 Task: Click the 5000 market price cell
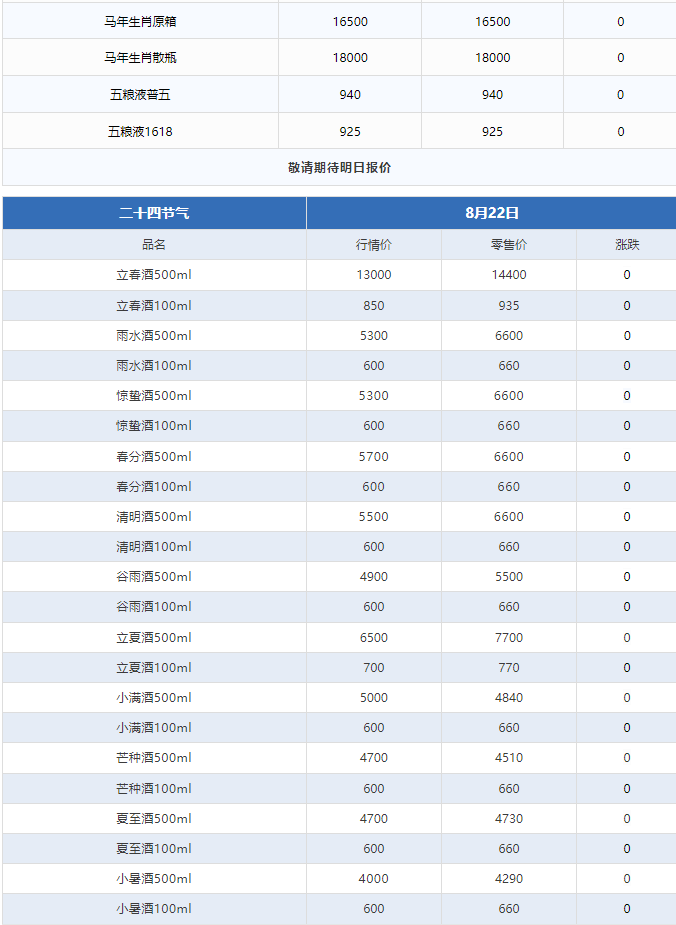click(373, 698)
